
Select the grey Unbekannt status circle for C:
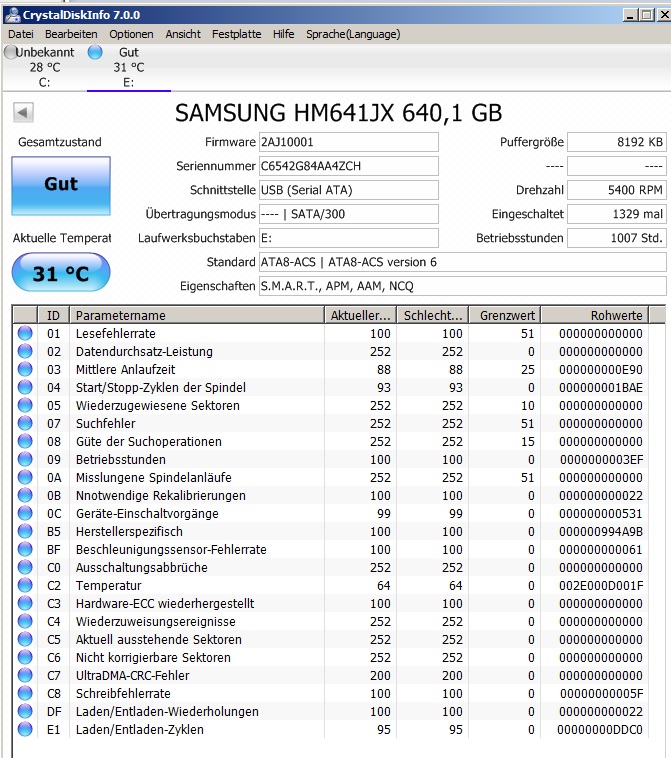[x=10, y=52]
